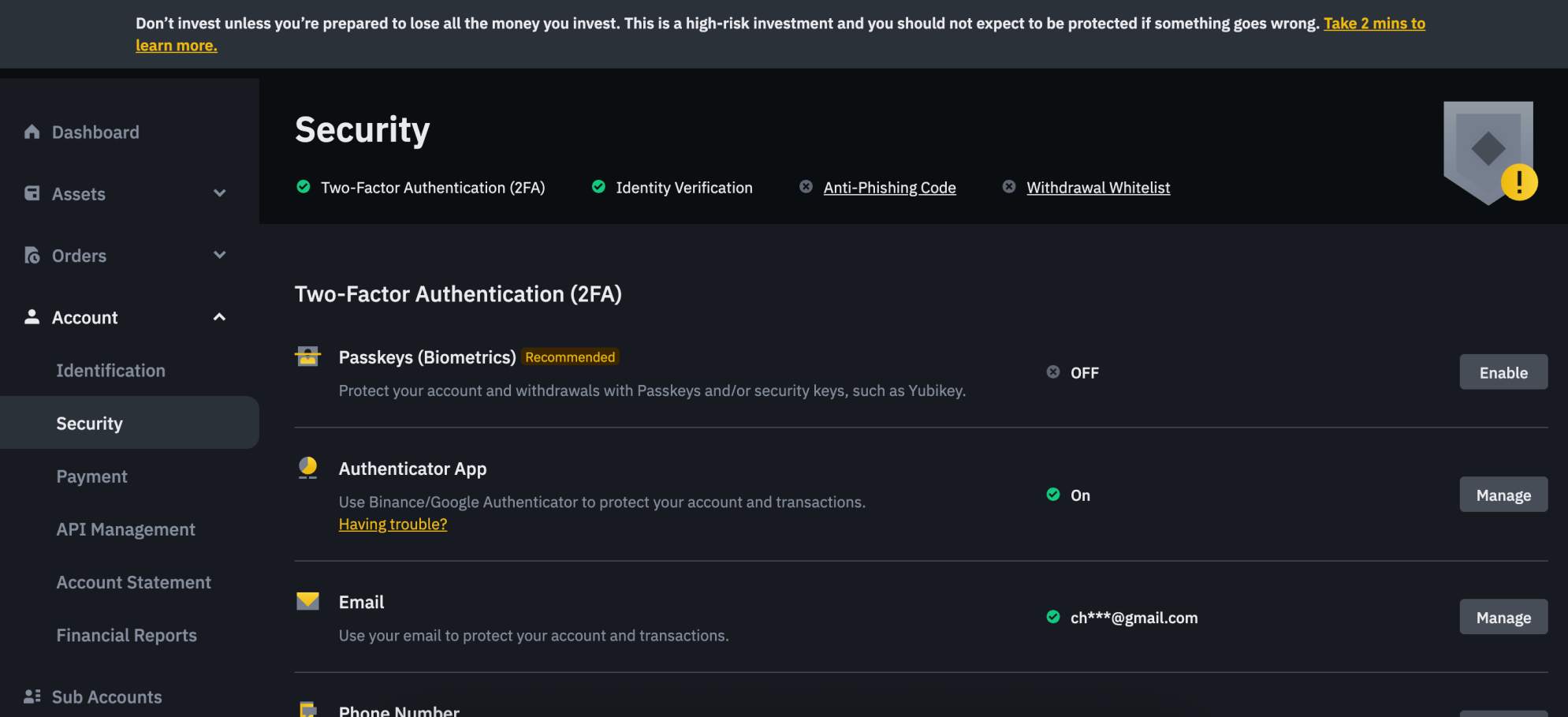The image size is (1568, 717).
Task: Open the Anti-Phishing Code link
Action: coord(889,188)
